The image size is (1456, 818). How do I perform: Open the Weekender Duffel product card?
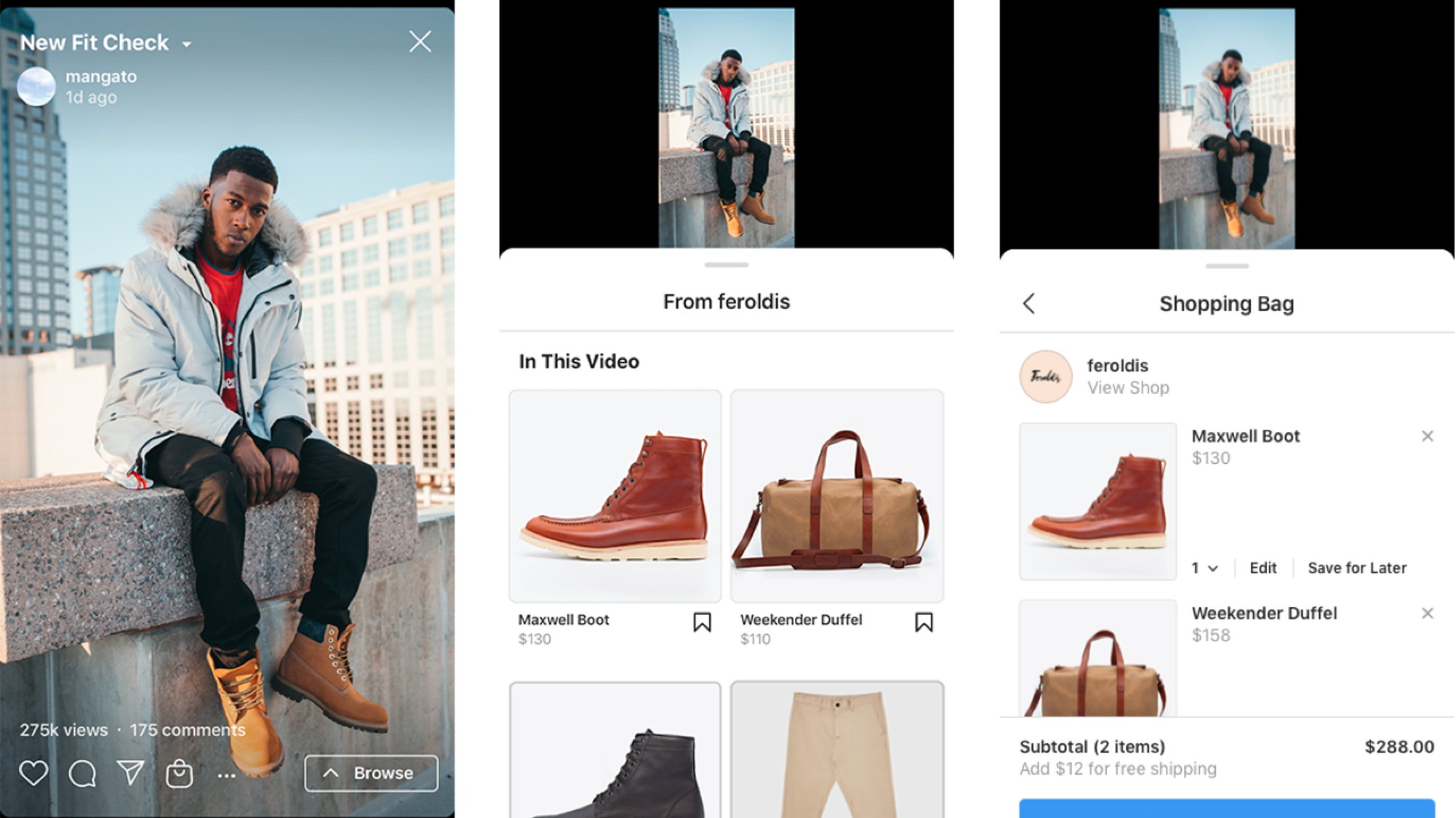tap(837, 496)
